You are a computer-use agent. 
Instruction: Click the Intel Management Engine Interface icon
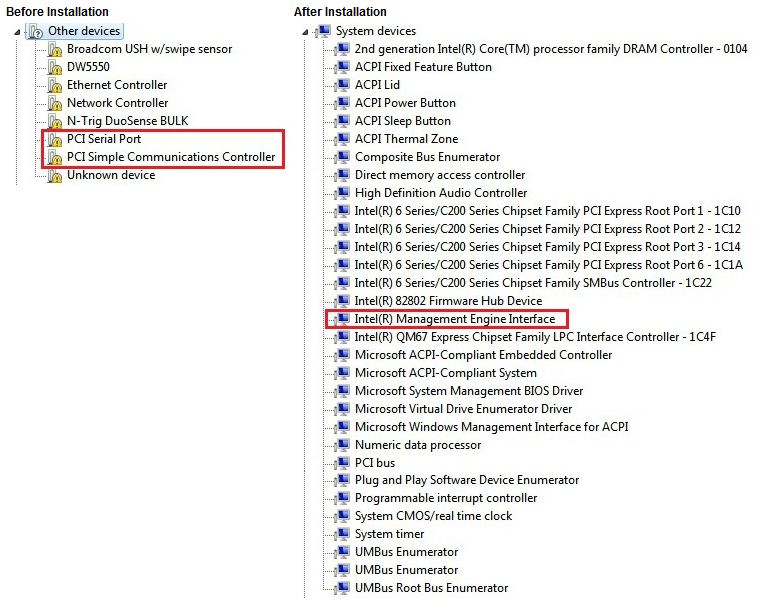pos(342,319)
